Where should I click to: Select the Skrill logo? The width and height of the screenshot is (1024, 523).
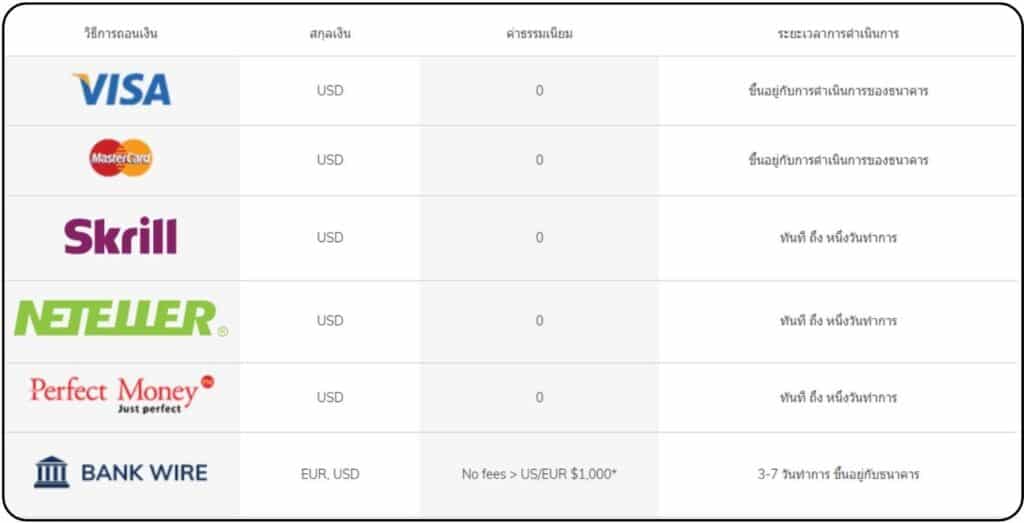click(x=121, y=236)
